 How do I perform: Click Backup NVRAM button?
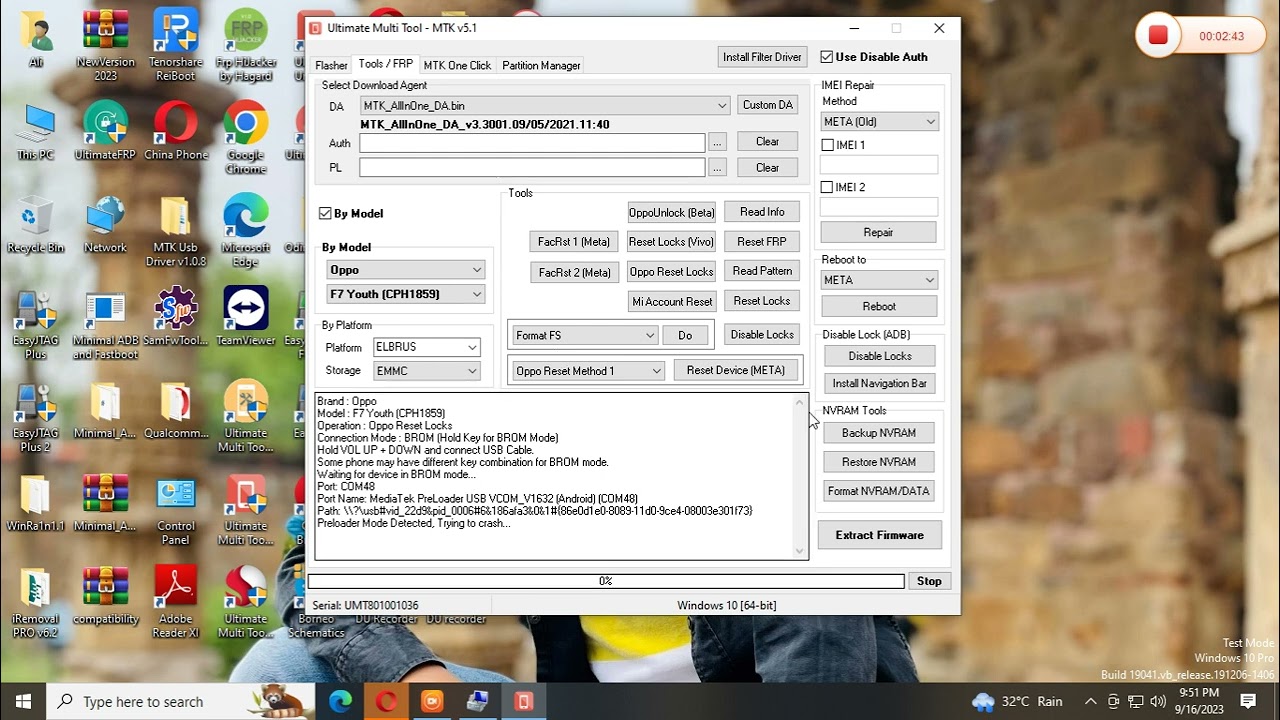[879, 433]
